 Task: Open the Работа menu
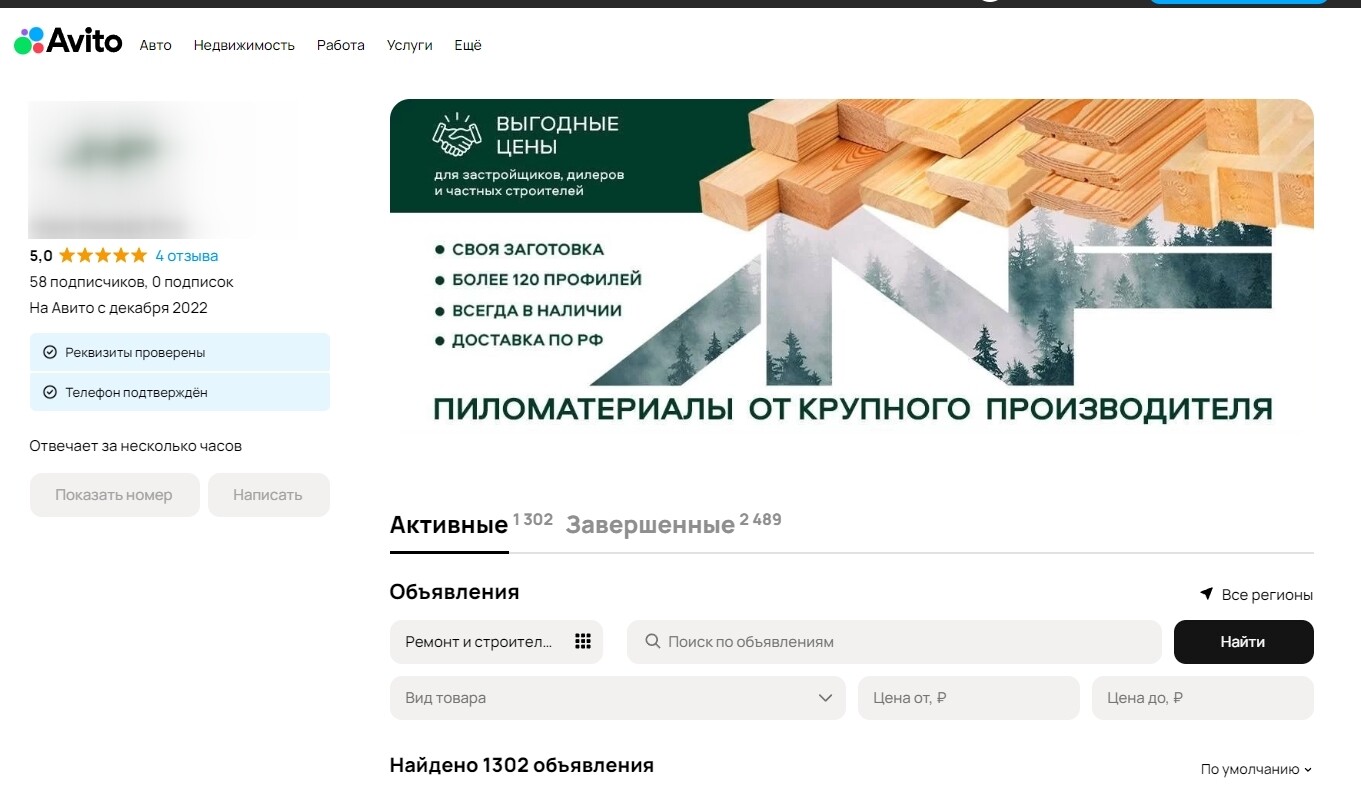341,46
